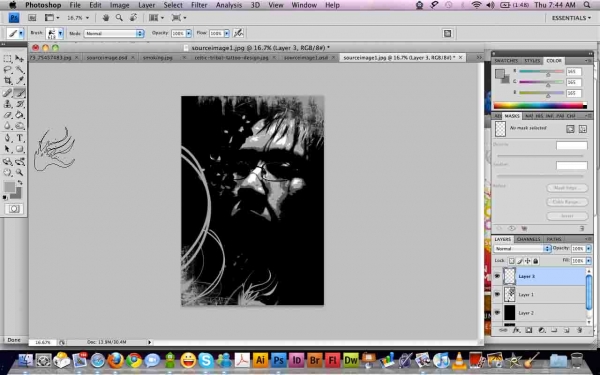Hide Layer 2 with eye icon
Viewport: 600px width, 375px height.
click(497, 312)
